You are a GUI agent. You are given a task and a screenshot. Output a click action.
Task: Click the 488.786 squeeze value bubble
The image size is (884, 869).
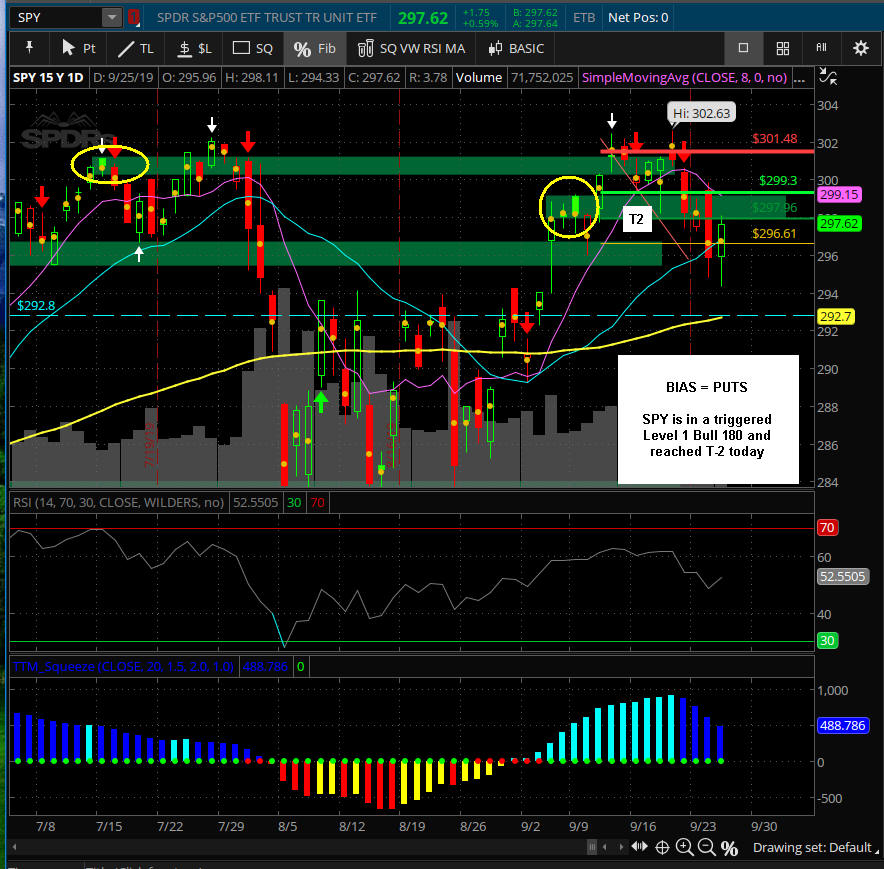(x=842, y=725)
